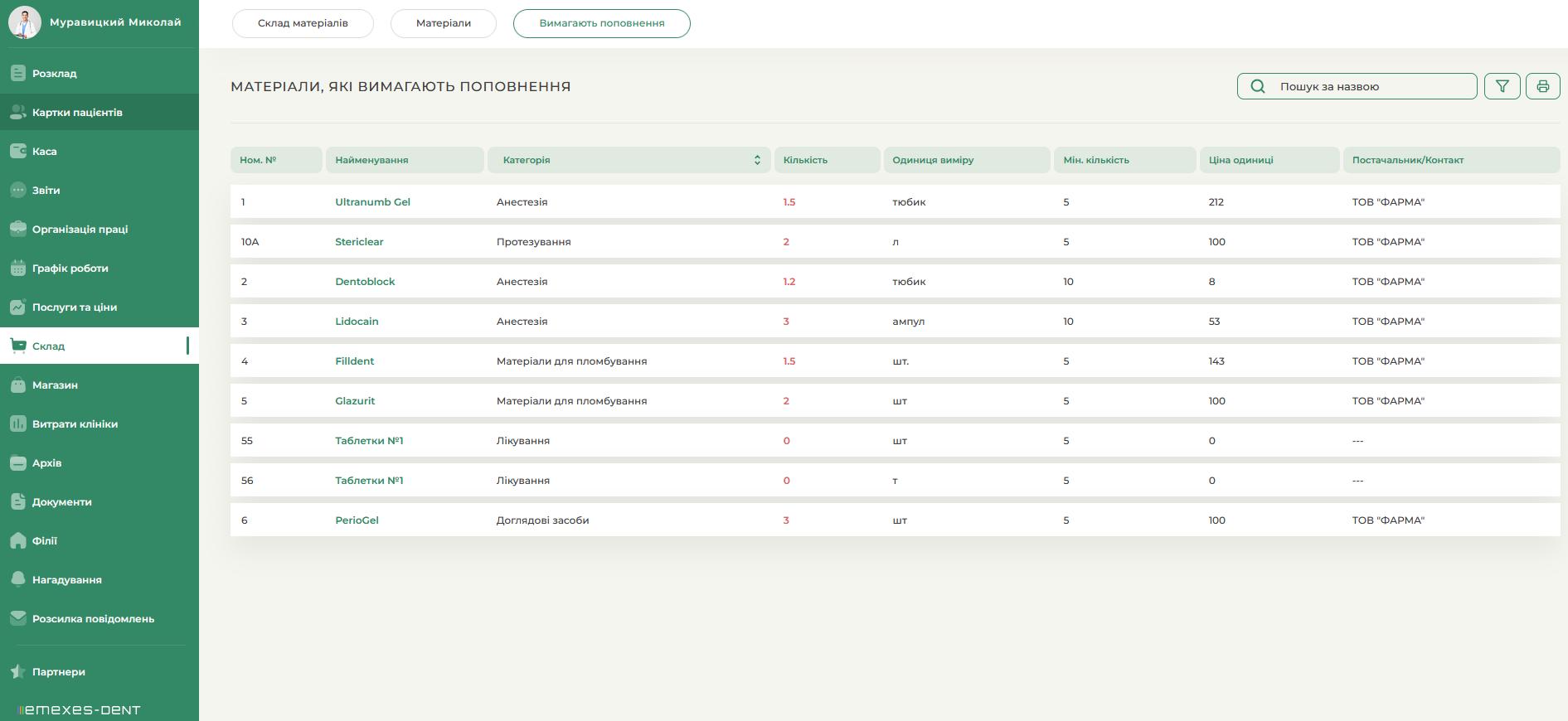Open the Каса sidebar icon
The image size is (1568, 721).
pyautogui.click(x=18, y=151)
